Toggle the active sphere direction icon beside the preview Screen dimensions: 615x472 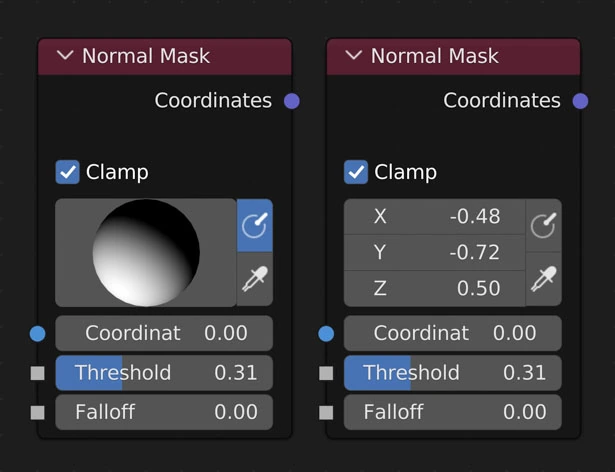tap(255, 225)
